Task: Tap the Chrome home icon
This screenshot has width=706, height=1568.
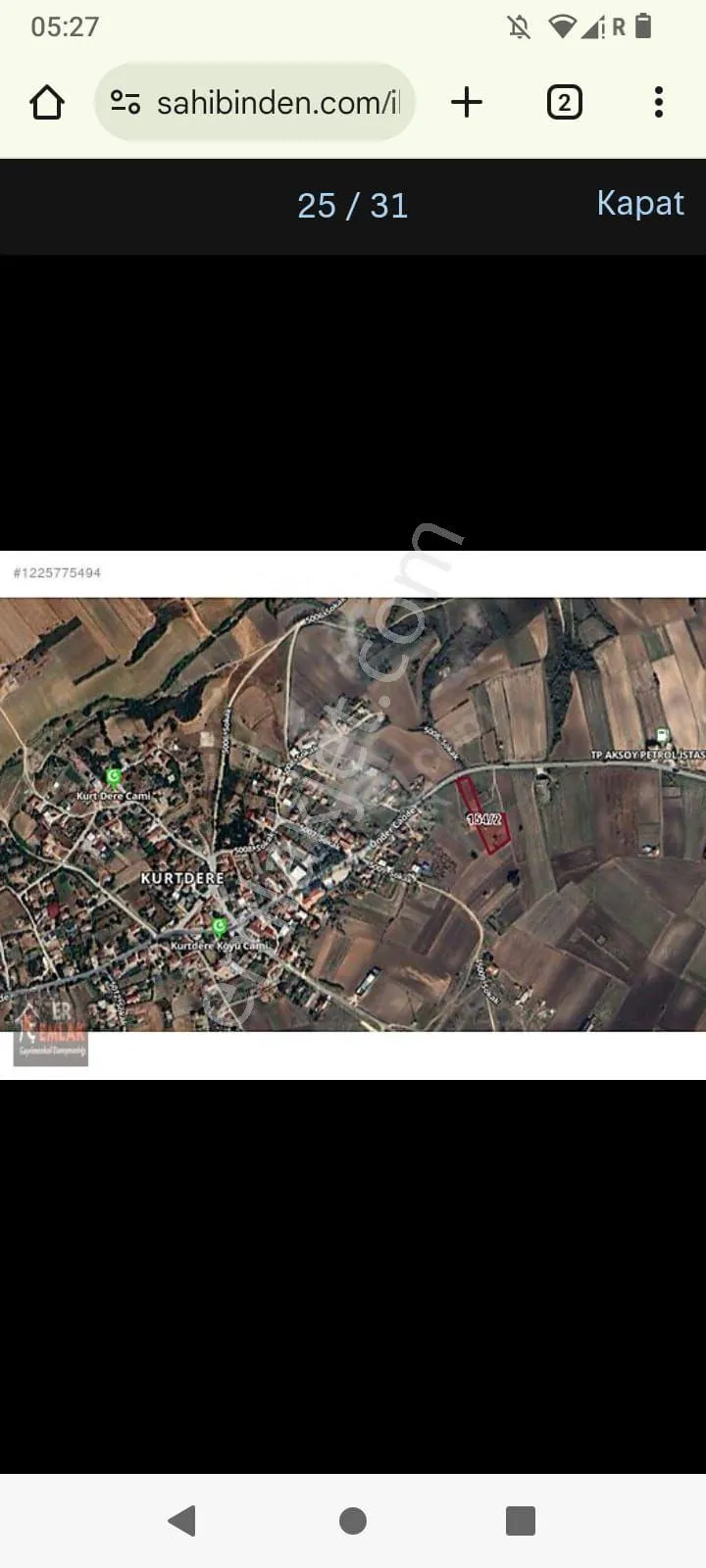Action: coord(47,102)
